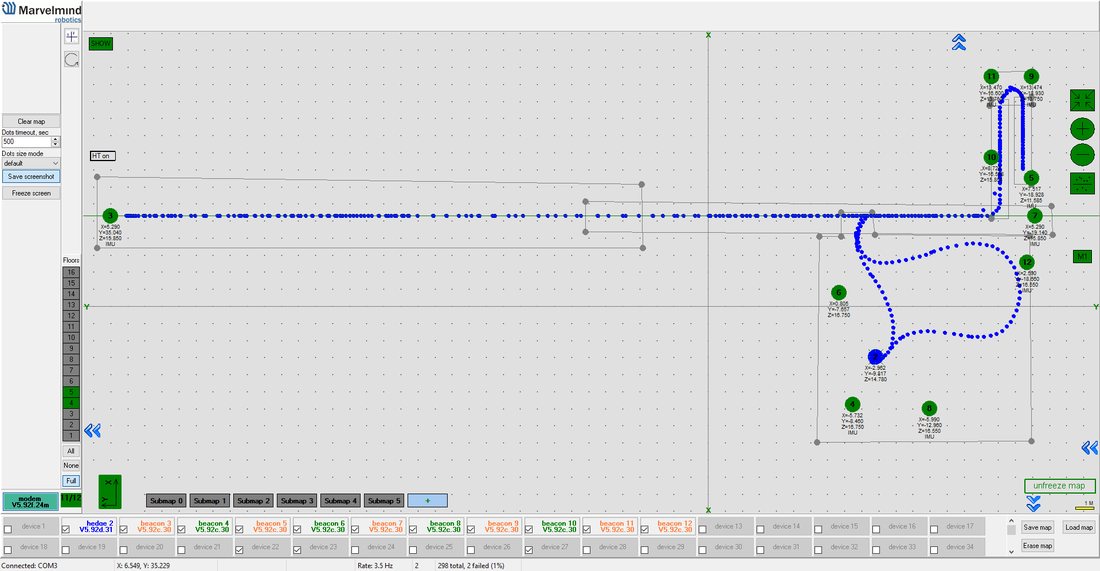Click the Save screenshot button

coord(31,177)
